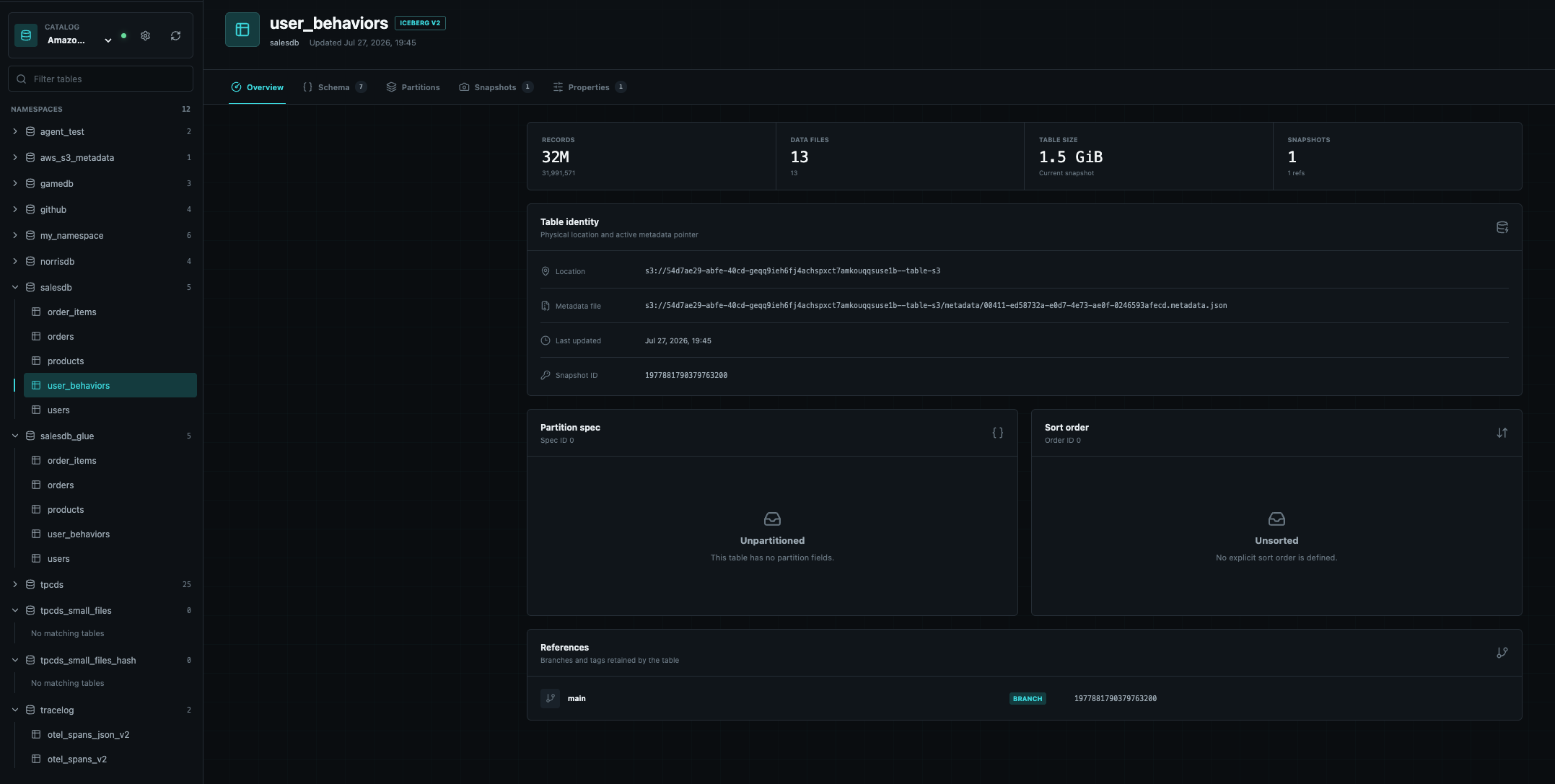
Task: Open products table under salesdb_glue
Action: pyautogui.click(x=110, y=509)
